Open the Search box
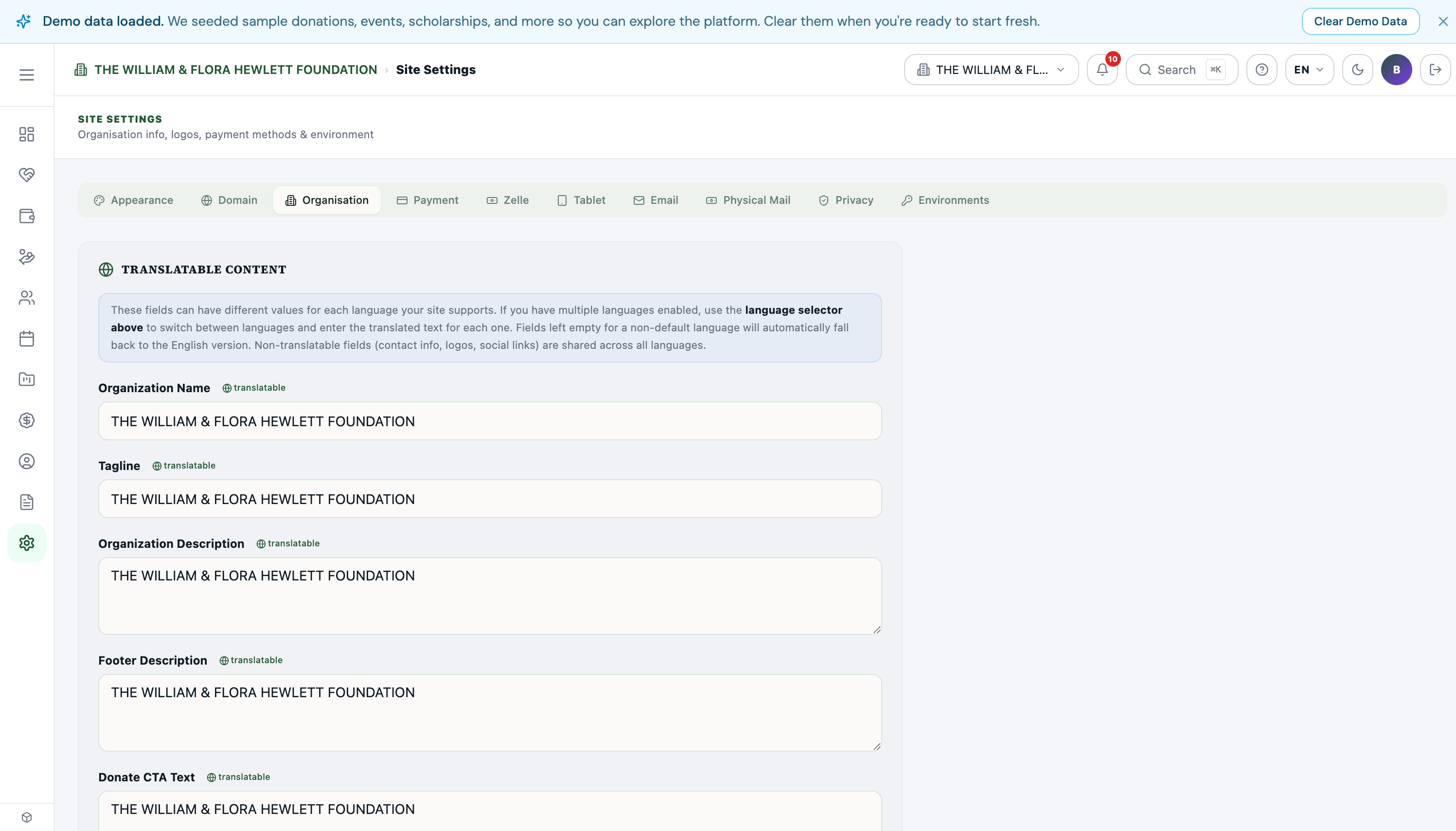The width and height of the screenshot is (1456, 831). click(x=1182, y=70)
